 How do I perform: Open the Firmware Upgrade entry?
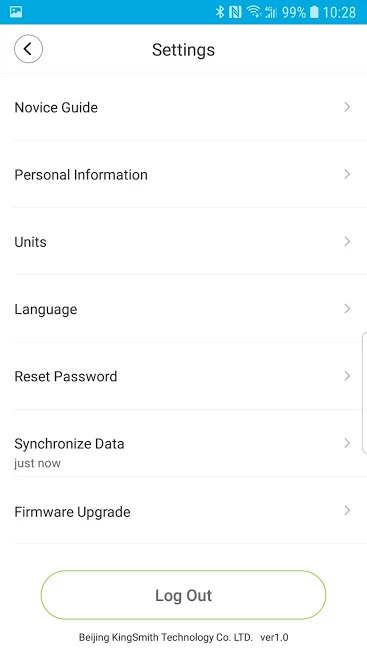(183, 511)
